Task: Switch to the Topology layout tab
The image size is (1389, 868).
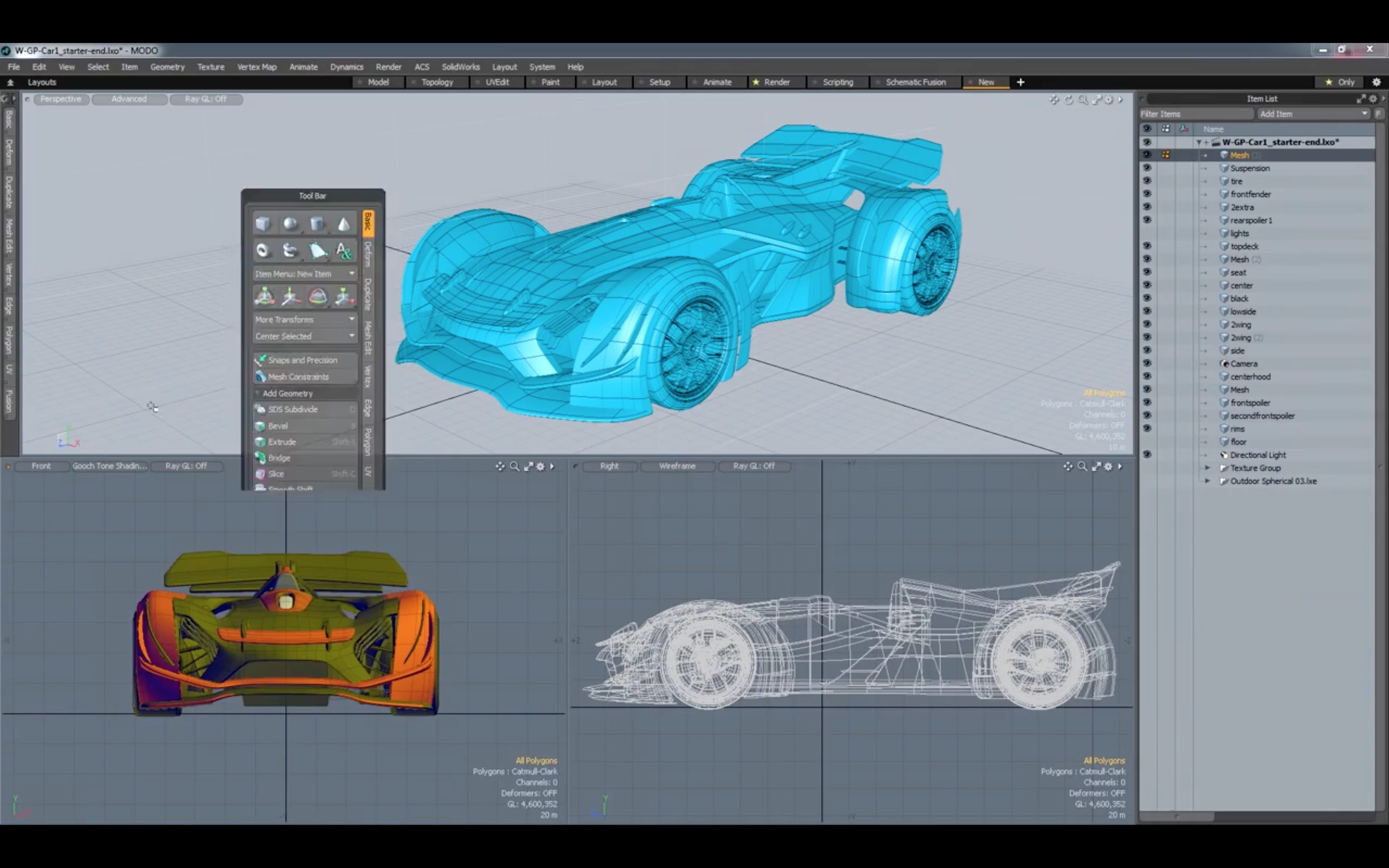Action: point(437,82)
